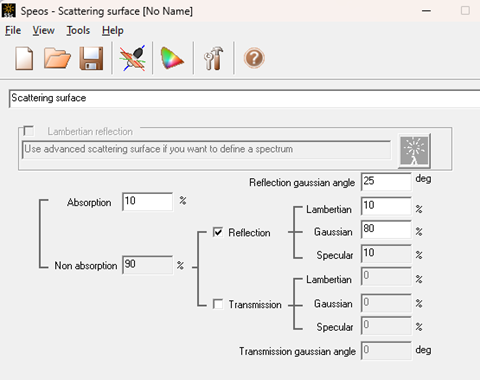
Task: Open the View menu
Action: [x=43, y=31]
